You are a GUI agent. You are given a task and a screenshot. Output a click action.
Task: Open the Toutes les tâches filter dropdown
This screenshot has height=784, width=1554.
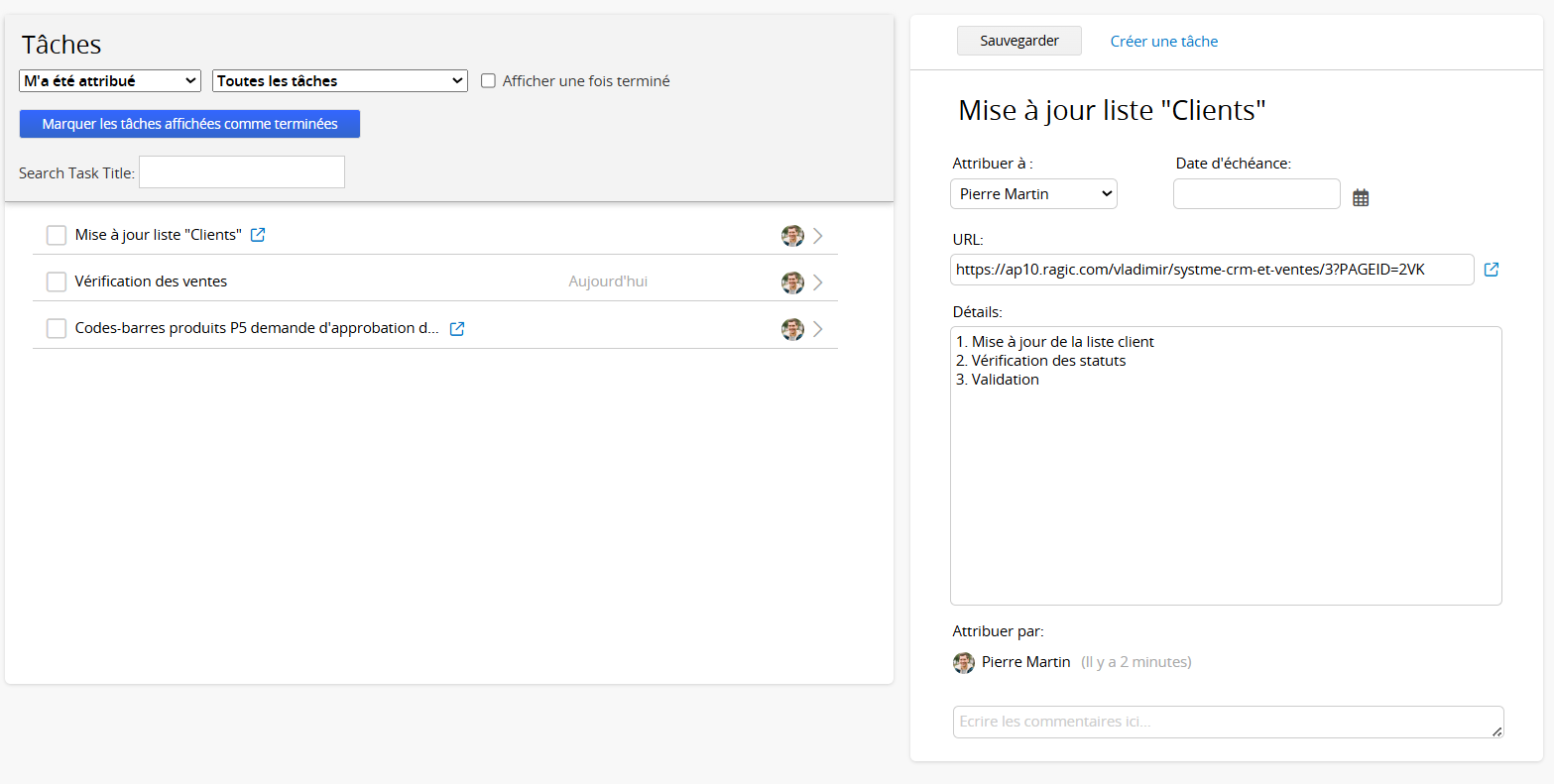[340, 81]
